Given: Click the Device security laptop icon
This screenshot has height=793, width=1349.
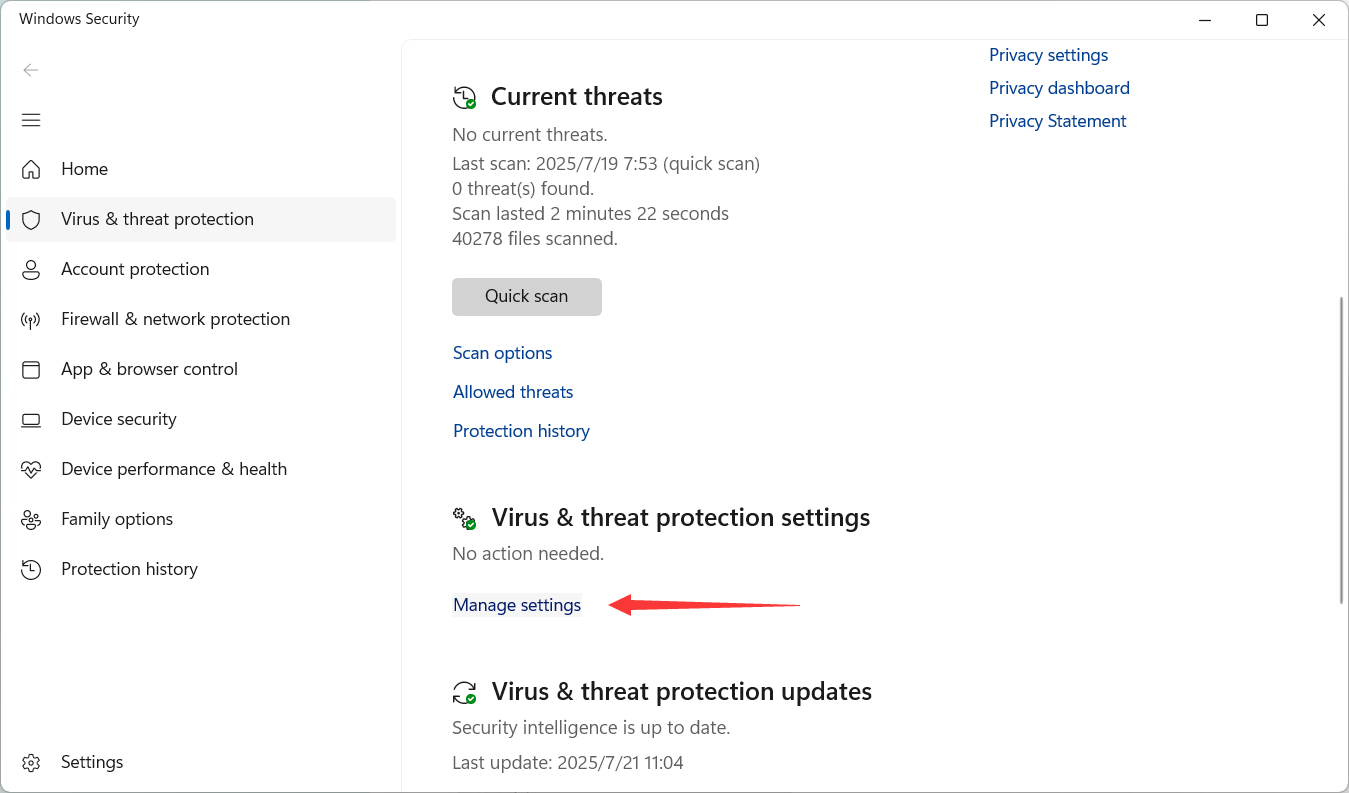Looking at the screenshot, I should (31, 419).
